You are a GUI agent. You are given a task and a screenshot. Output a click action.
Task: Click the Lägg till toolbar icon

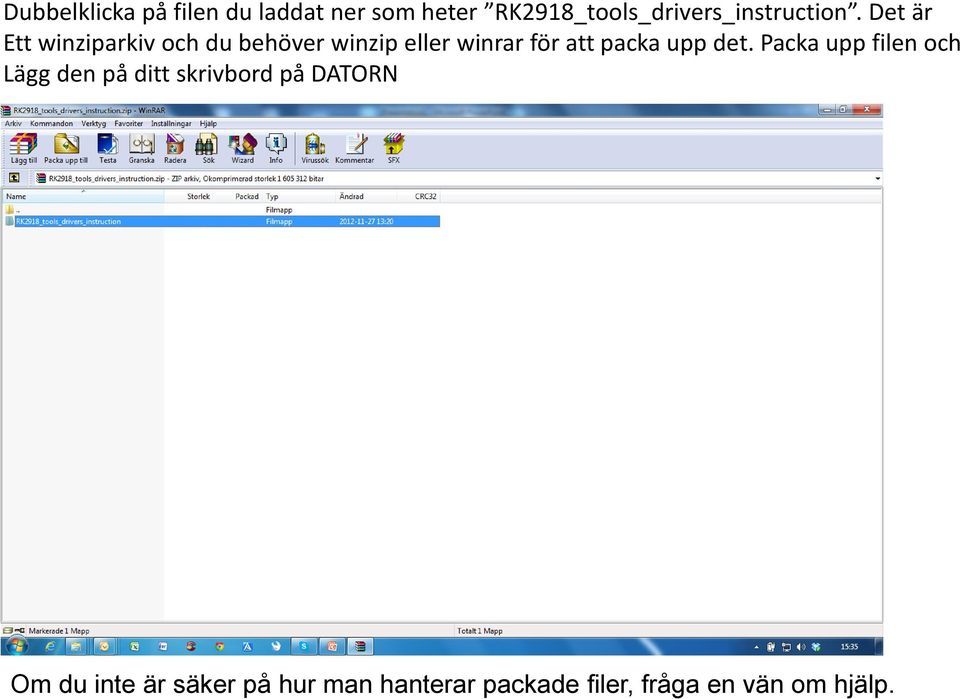click(x=23, y=149)
